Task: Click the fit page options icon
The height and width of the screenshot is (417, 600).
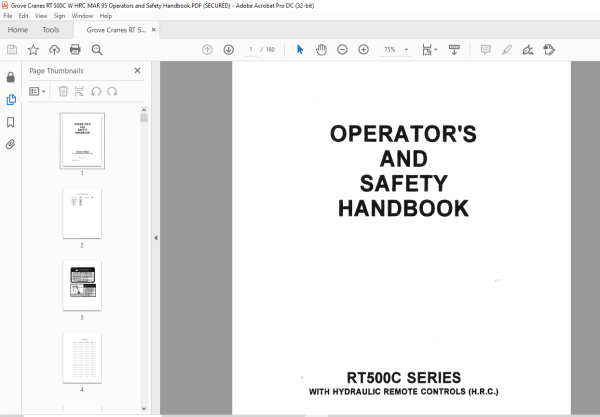Action: click(427, 50)
